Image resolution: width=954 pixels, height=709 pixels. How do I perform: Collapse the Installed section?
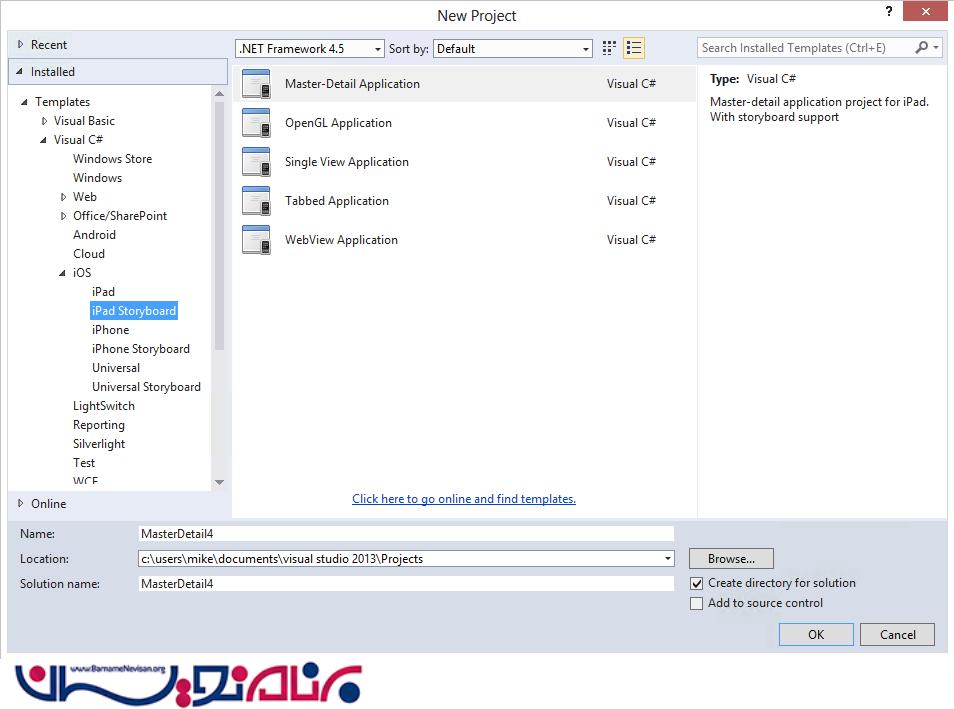coord(19,72)
